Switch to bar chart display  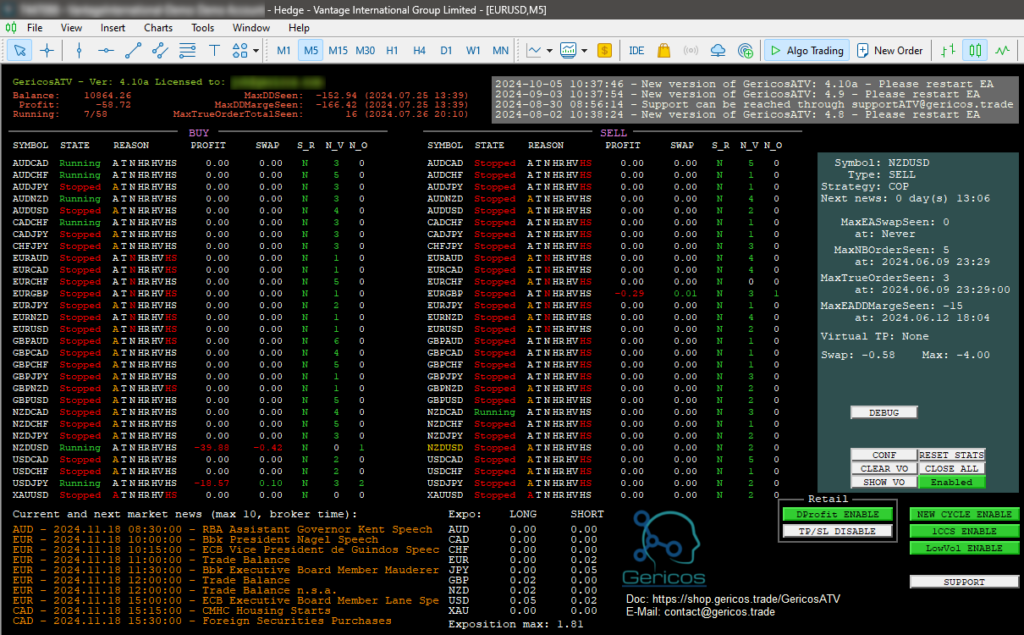[x=948, y=50]
